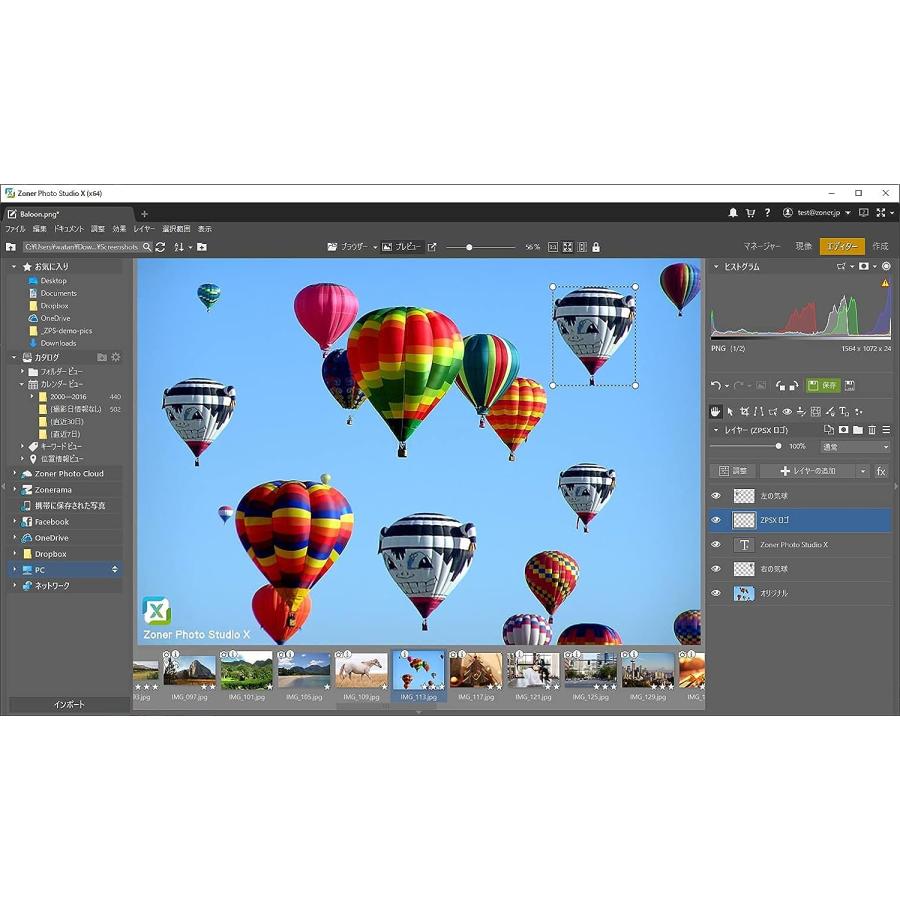
Task: Select the Text tool
Action: click(x=844, y=411)
